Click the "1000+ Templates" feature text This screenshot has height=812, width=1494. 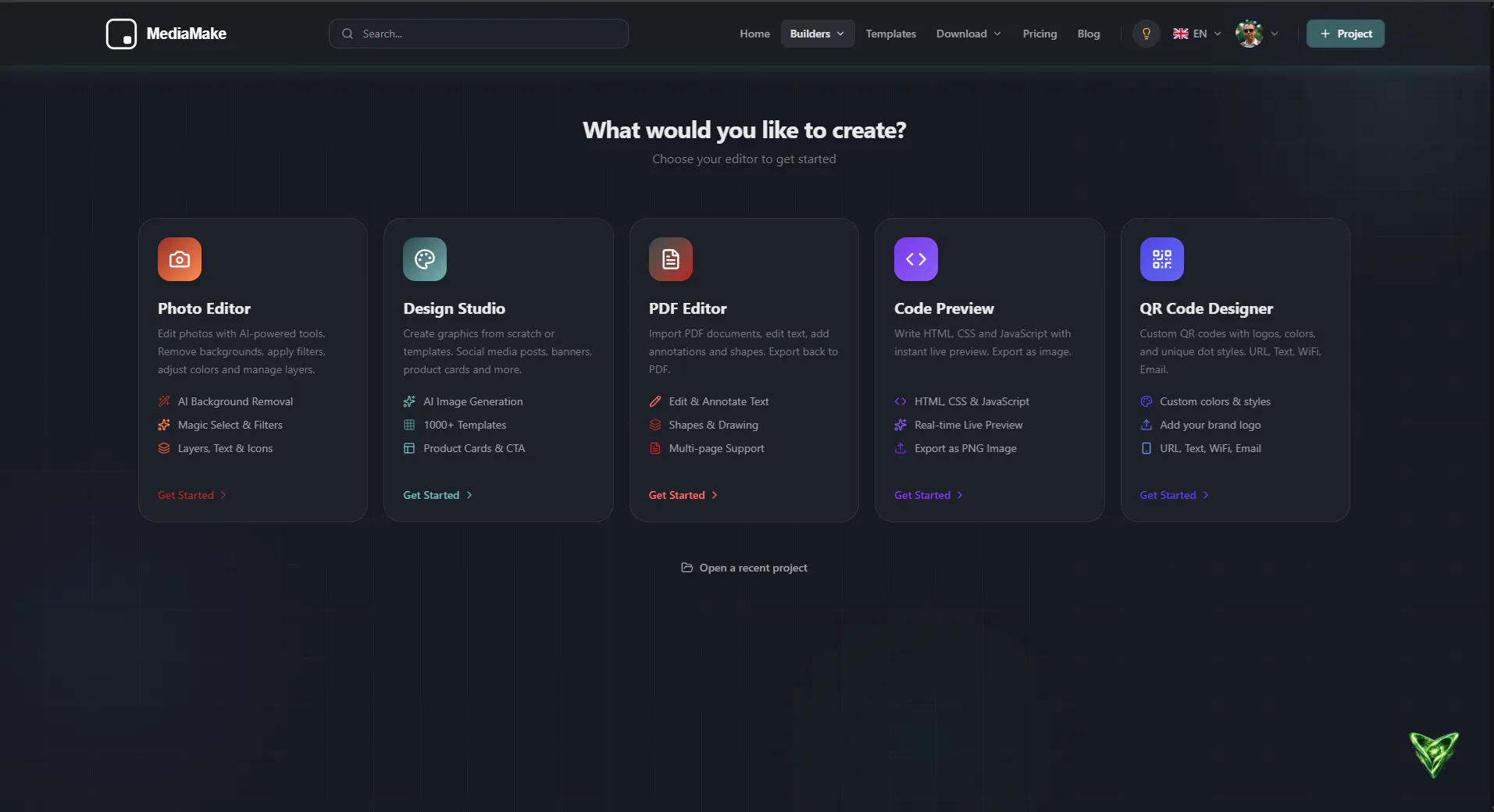[x=465, y=425]
